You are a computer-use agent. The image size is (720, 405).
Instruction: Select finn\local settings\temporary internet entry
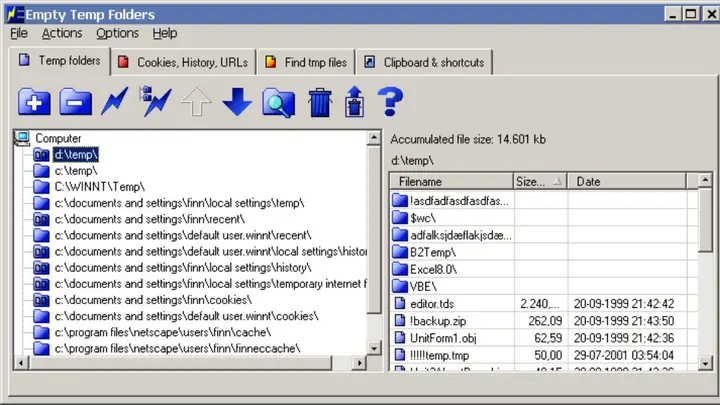210,284
